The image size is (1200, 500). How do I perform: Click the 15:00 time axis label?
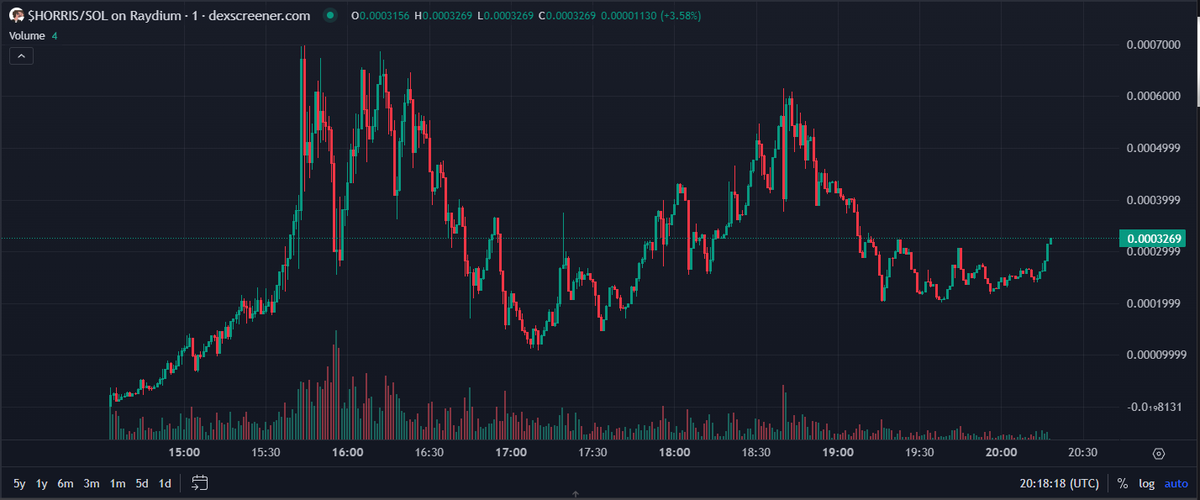tap(184, 453)
